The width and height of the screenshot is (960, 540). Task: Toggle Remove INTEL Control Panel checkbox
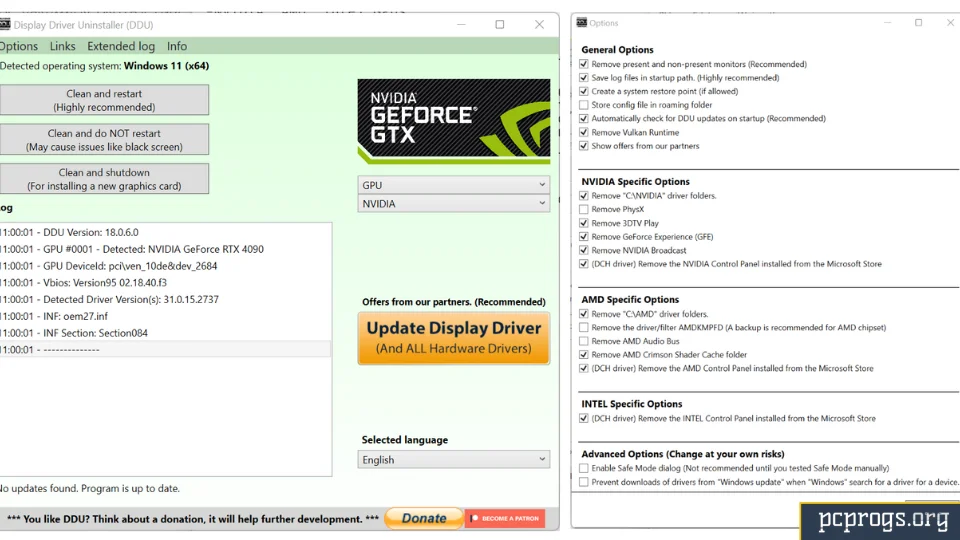[583, 419]
